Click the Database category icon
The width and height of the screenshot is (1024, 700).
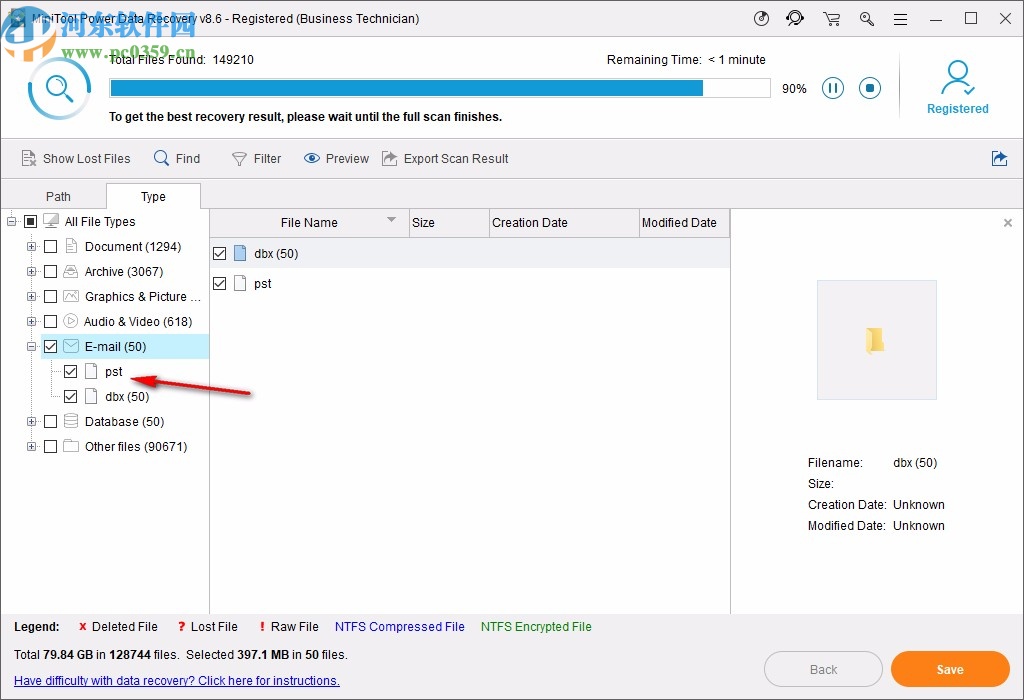click(x=71, y=421)
